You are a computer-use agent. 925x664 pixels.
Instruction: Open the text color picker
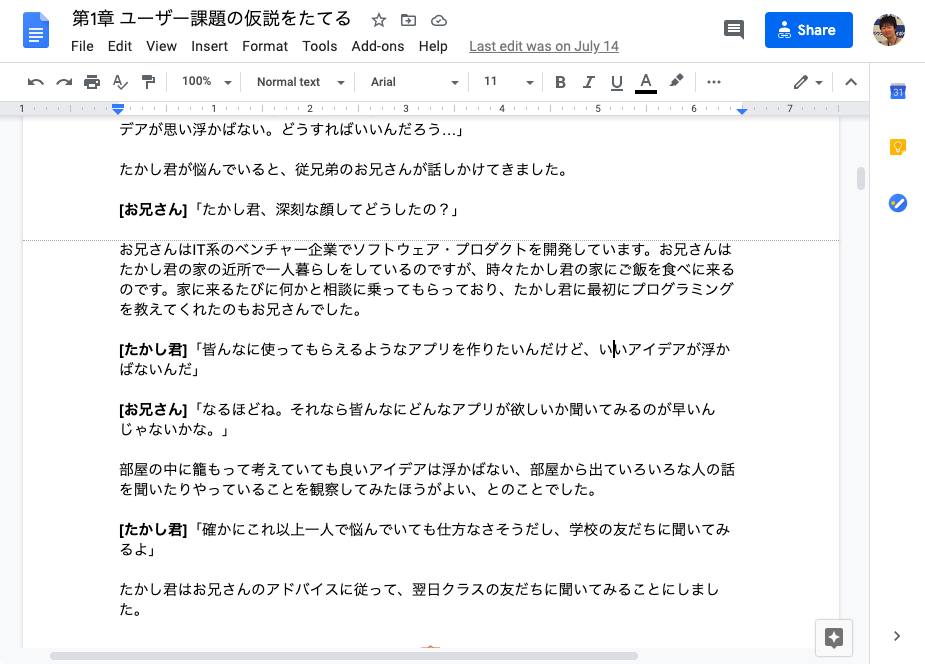(645, 82)
